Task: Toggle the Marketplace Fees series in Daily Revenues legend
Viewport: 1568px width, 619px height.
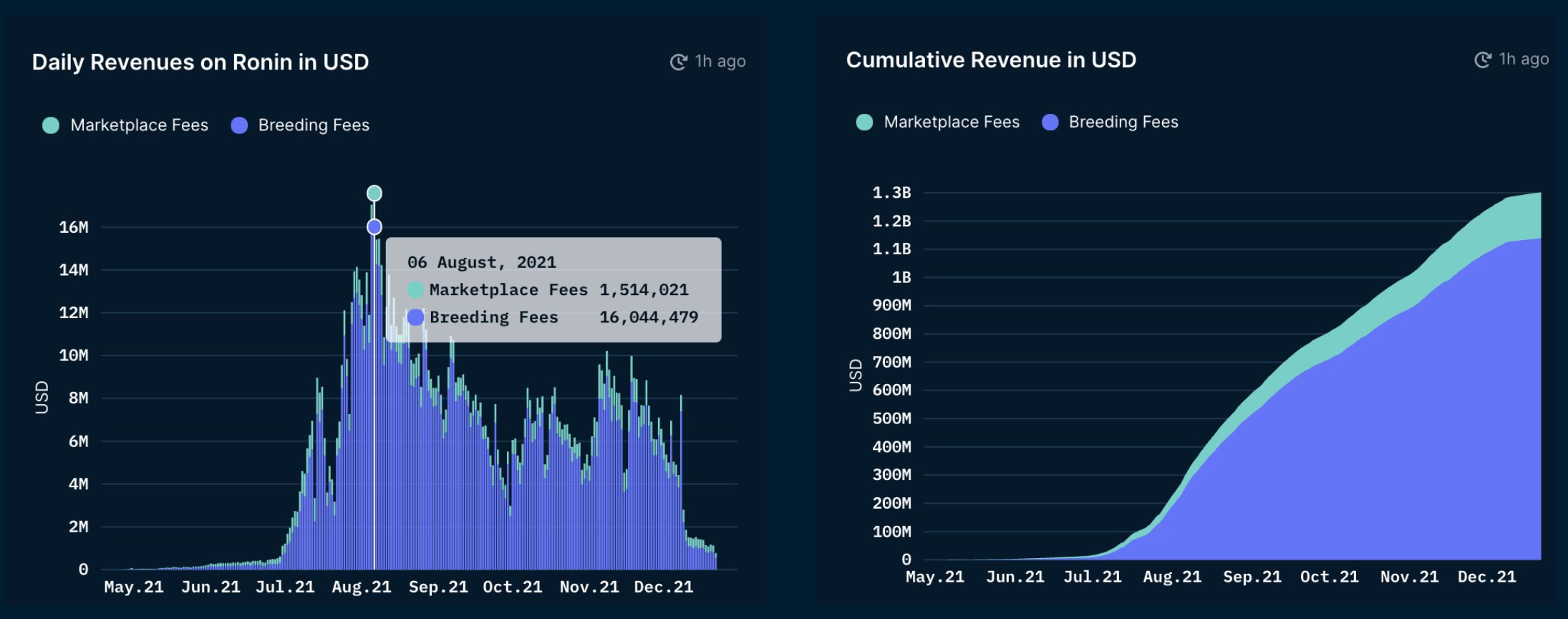Action: [126, 125]
